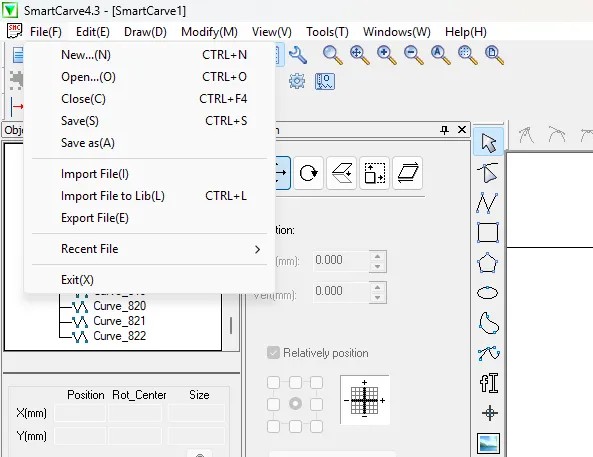
Task: Open the Modify(M) menu
Action: [209, 32]
